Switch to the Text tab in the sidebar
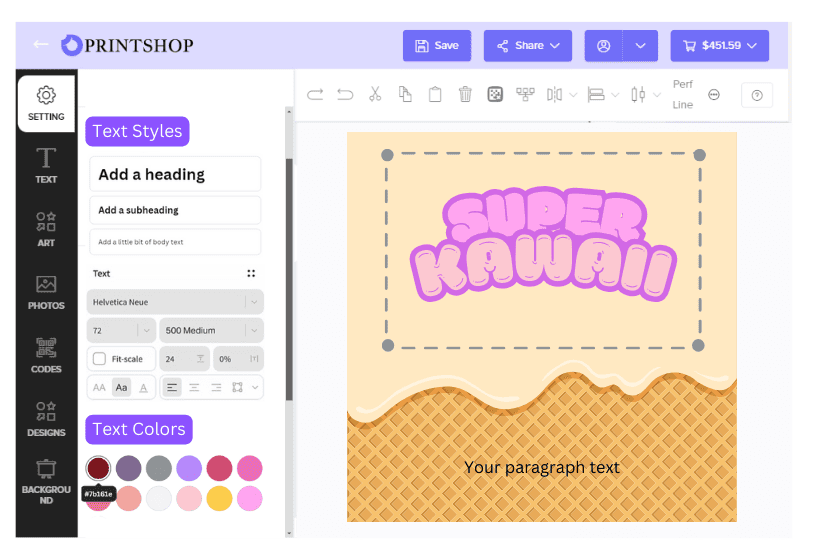 tap(46, 165)
